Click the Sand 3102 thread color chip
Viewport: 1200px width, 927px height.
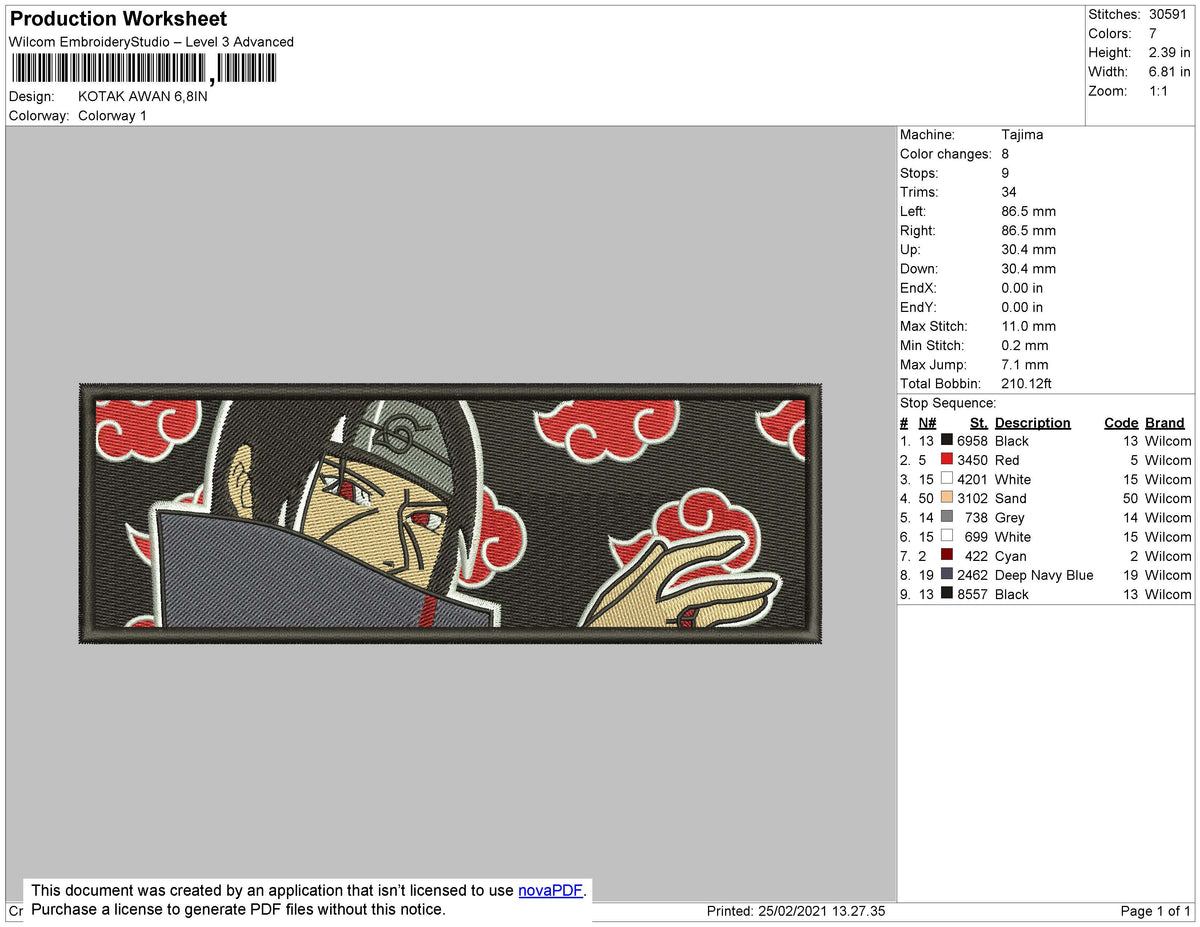(x=945, y=498)
